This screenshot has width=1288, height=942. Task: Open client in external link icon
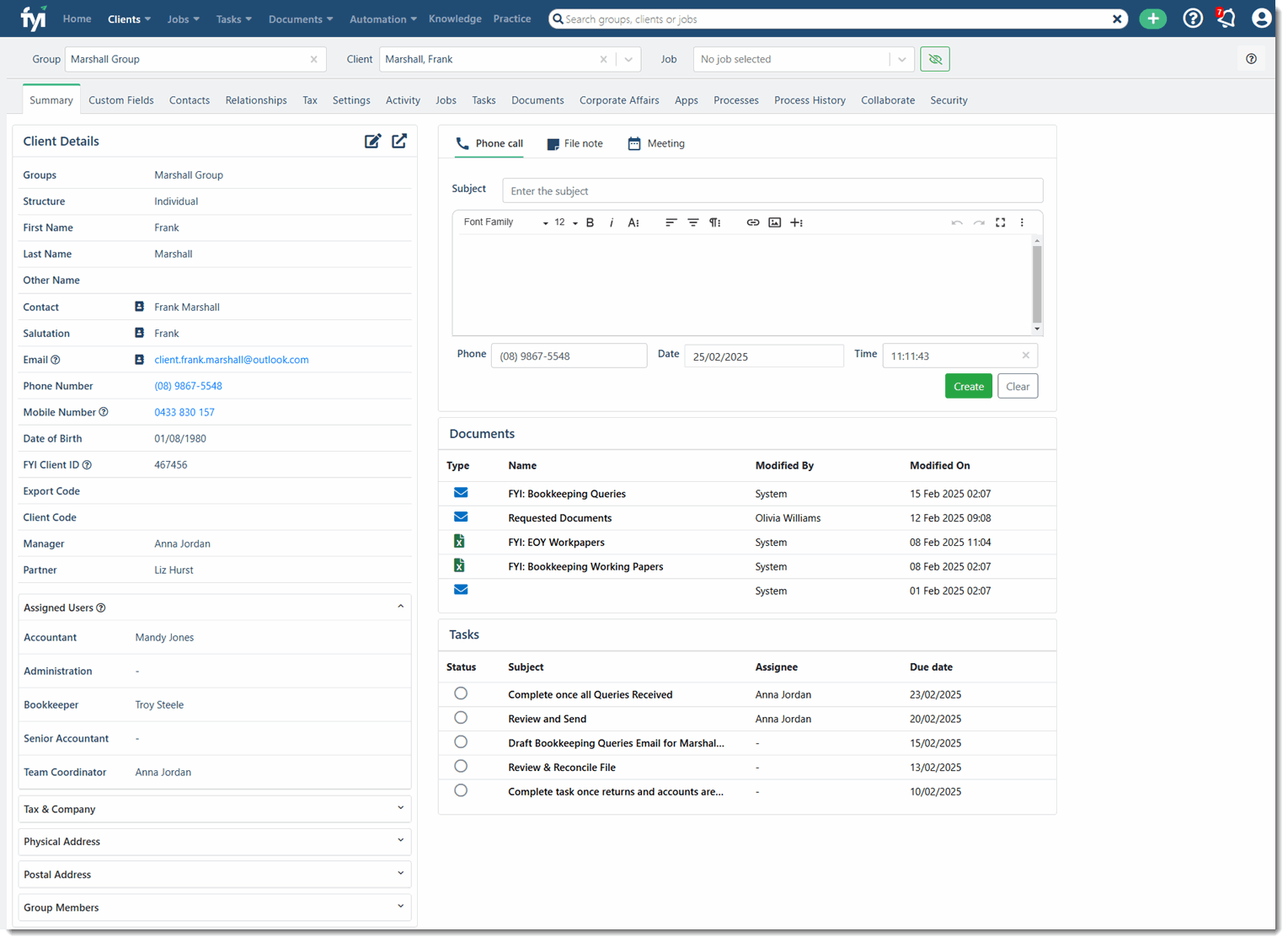(x=399, y=142)
